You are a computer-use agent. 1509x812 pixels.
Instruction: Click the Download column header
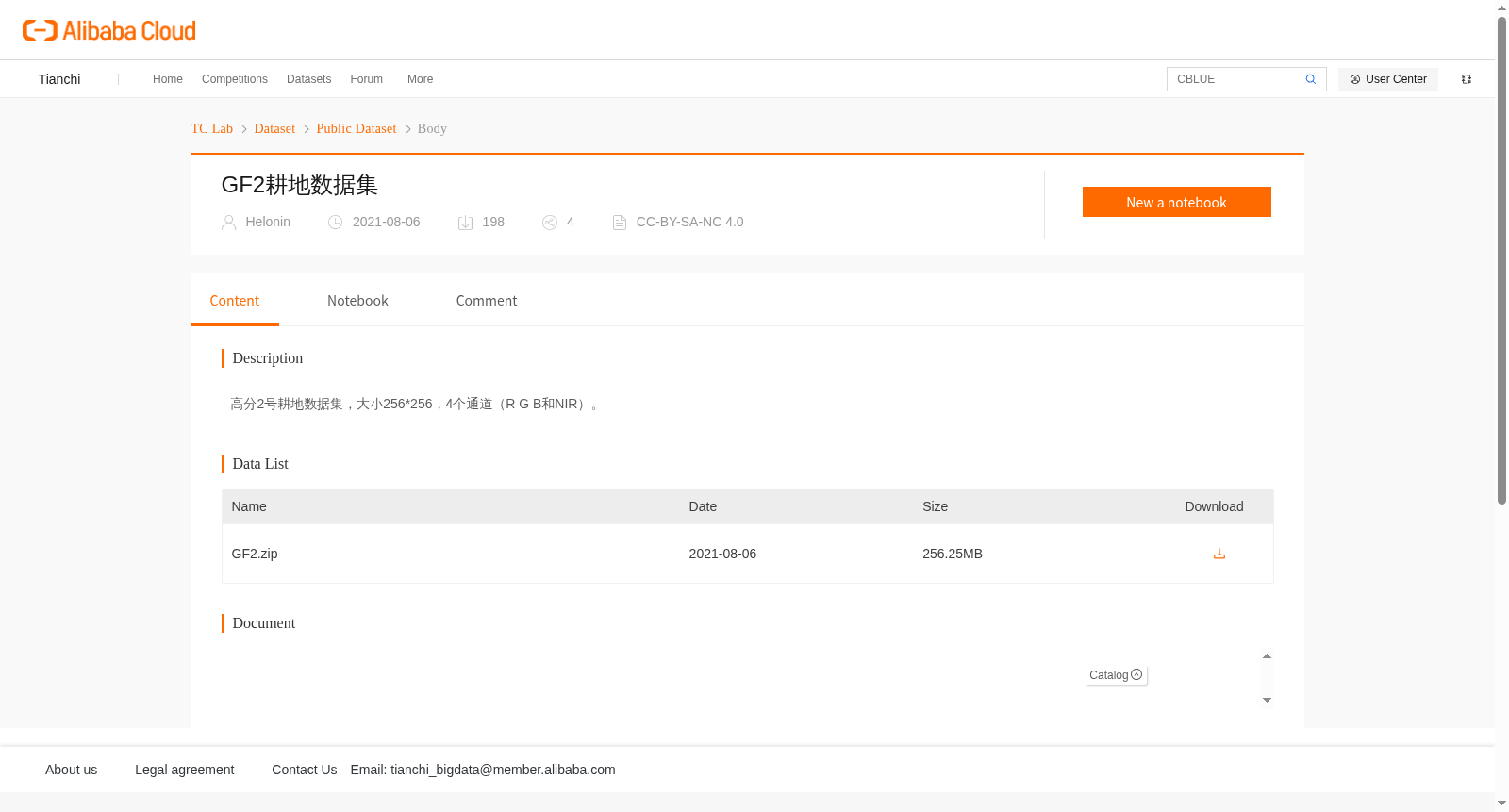tap(1214, 506)
